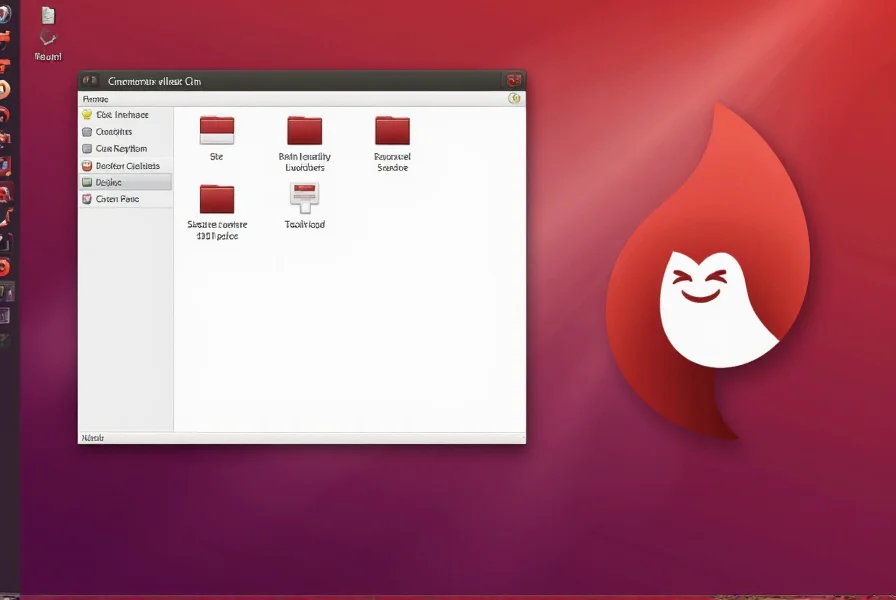Select "Ciaen Paoe" in the sidebar
This screenshot has height=600, width=896.
(117, 199)
